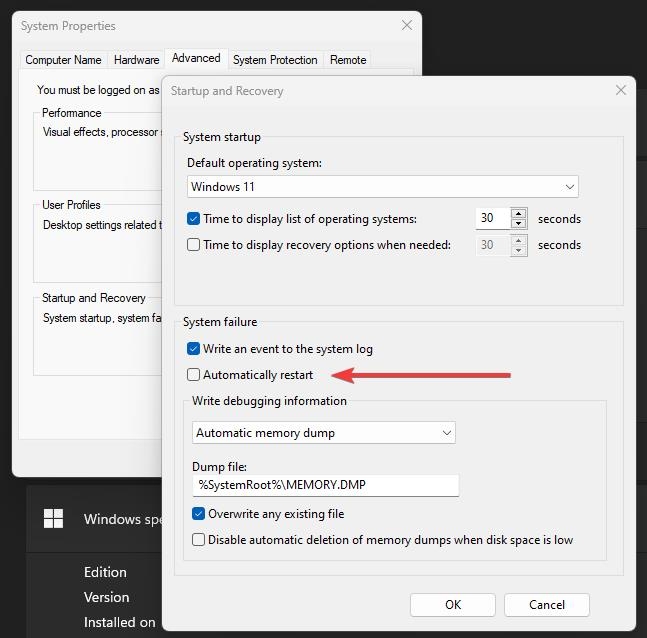The width and height of the screenshot is (647, 638).
Task: Uncheck Overwrite any existing file
Action: (198, 514)
